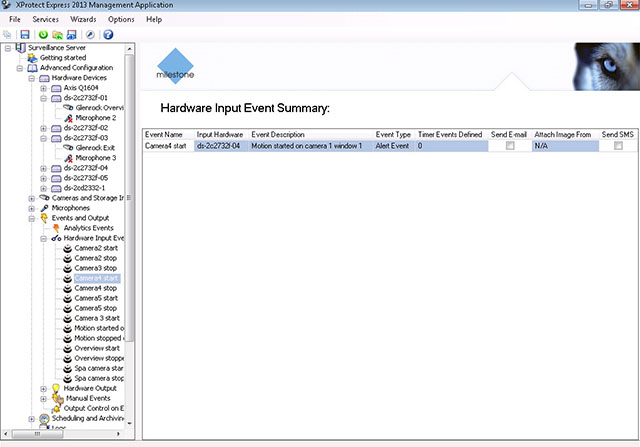
Task: Expand the ds-2c2732f-04 device node
Action: 43,168
